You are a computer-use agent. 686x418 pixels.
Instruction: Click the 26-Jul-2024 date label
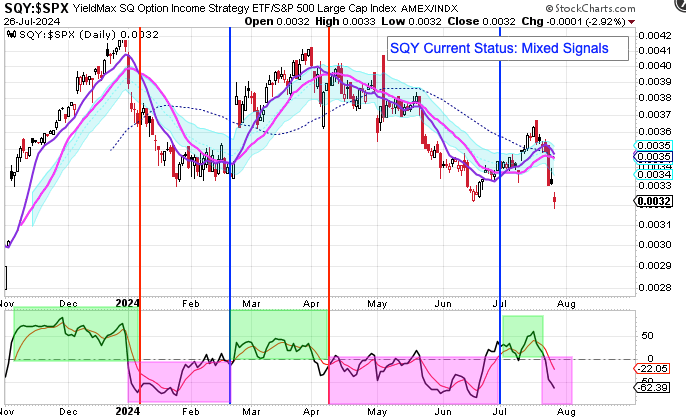tap(34, 19)
